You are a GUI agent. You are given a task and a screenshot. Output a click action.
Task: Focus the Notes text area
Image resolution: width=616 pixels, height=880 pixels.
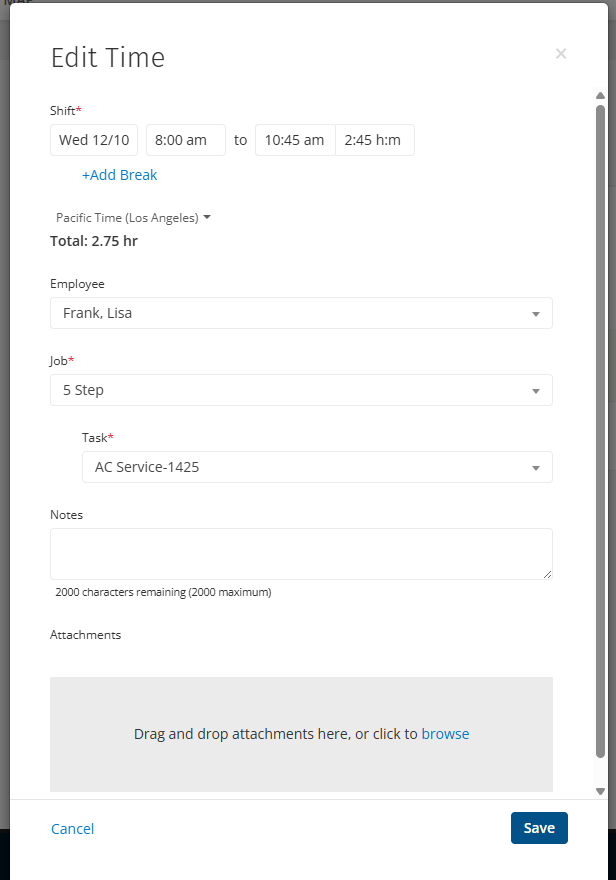point(300,553)
